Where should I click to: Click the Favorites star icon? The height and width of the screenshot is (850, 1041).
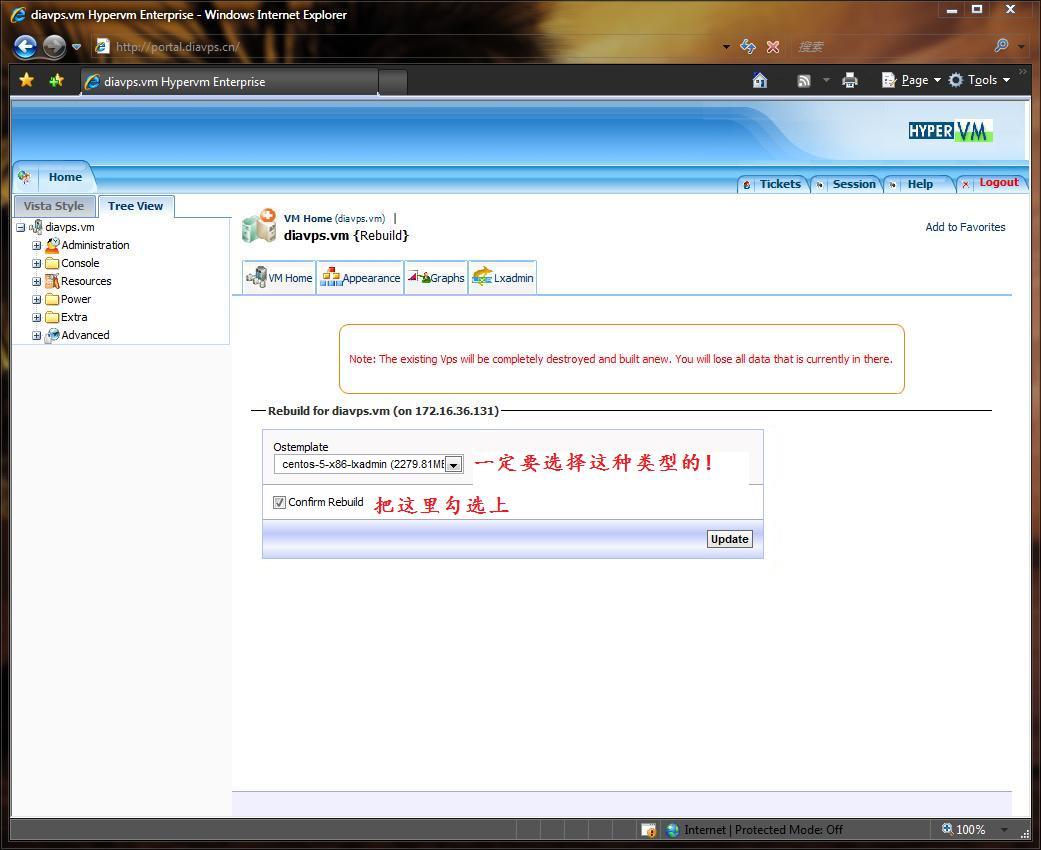(x=27, y=80)
